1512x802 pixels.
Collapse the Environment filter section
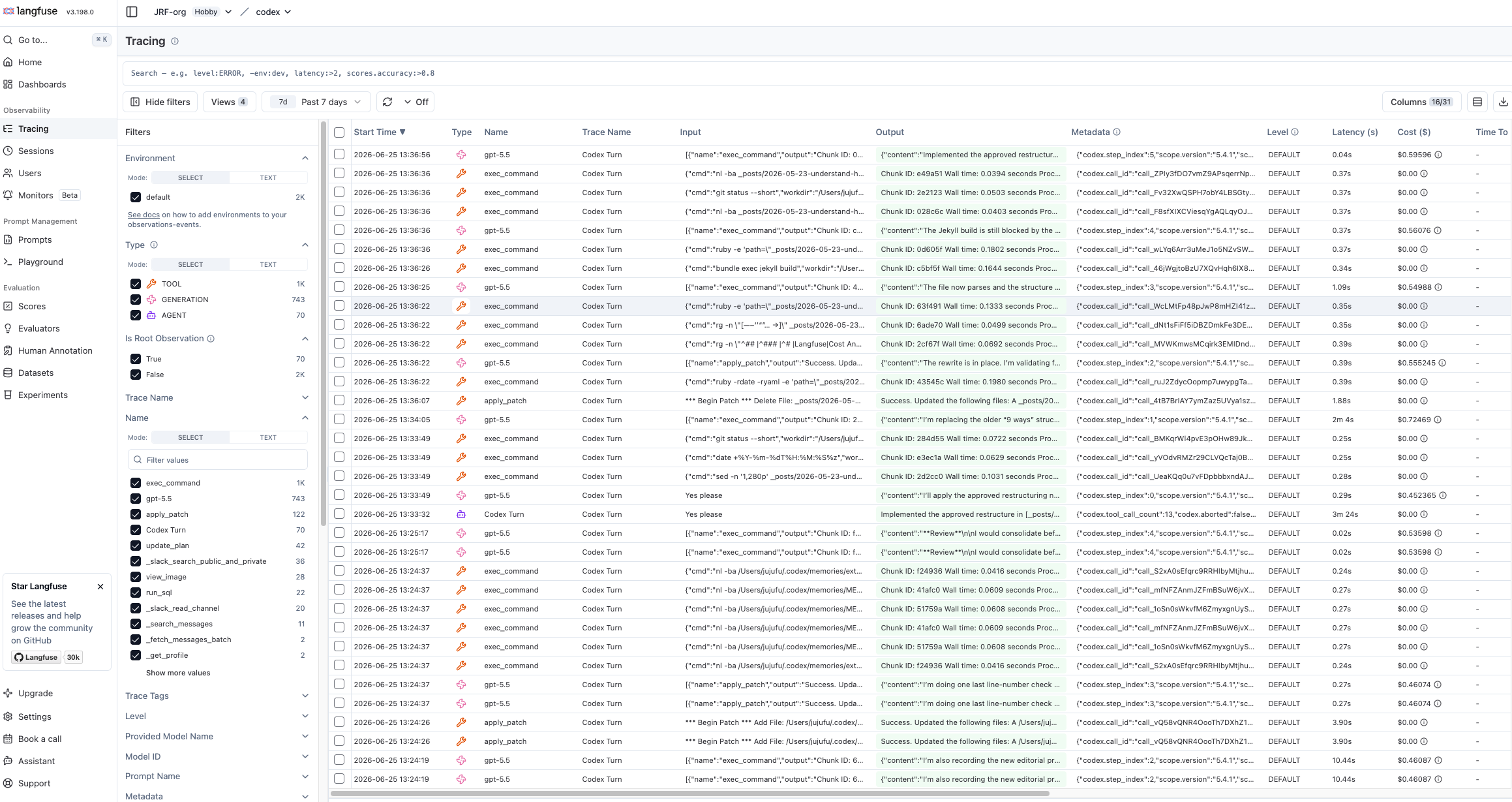(x=305, y=158)
